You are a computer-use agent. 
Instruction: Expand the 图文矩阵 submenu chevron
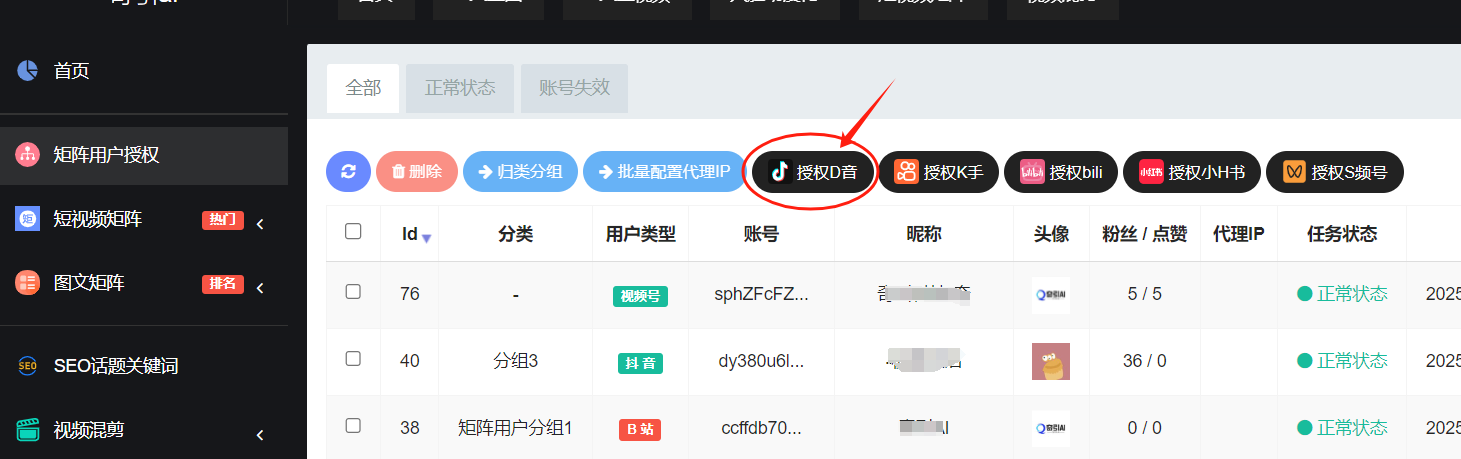point(260,288)
